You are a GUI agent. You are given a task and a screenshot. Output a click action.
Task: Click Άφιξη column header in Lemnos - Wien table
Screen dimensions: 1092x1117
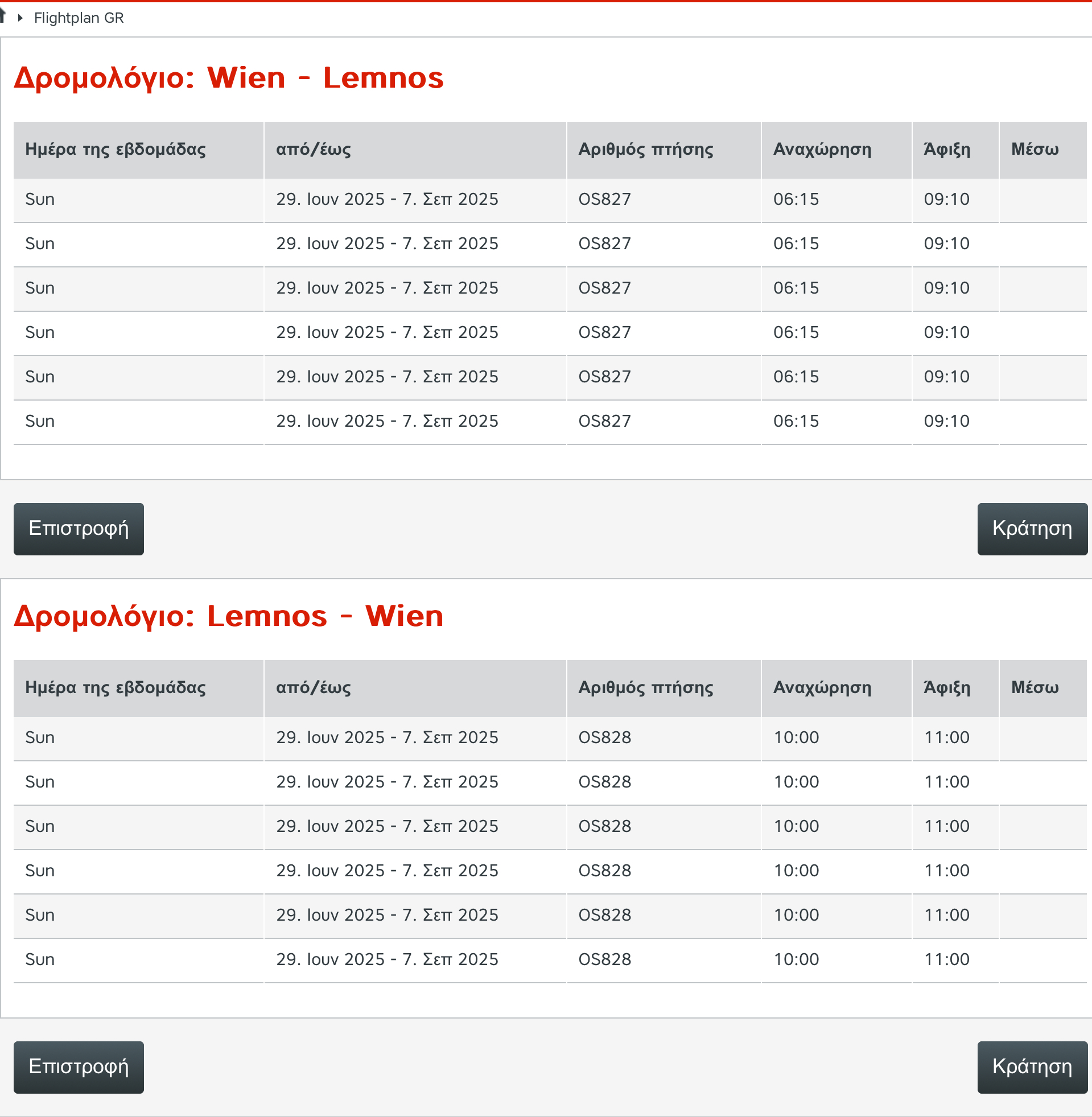click(946, 687)
